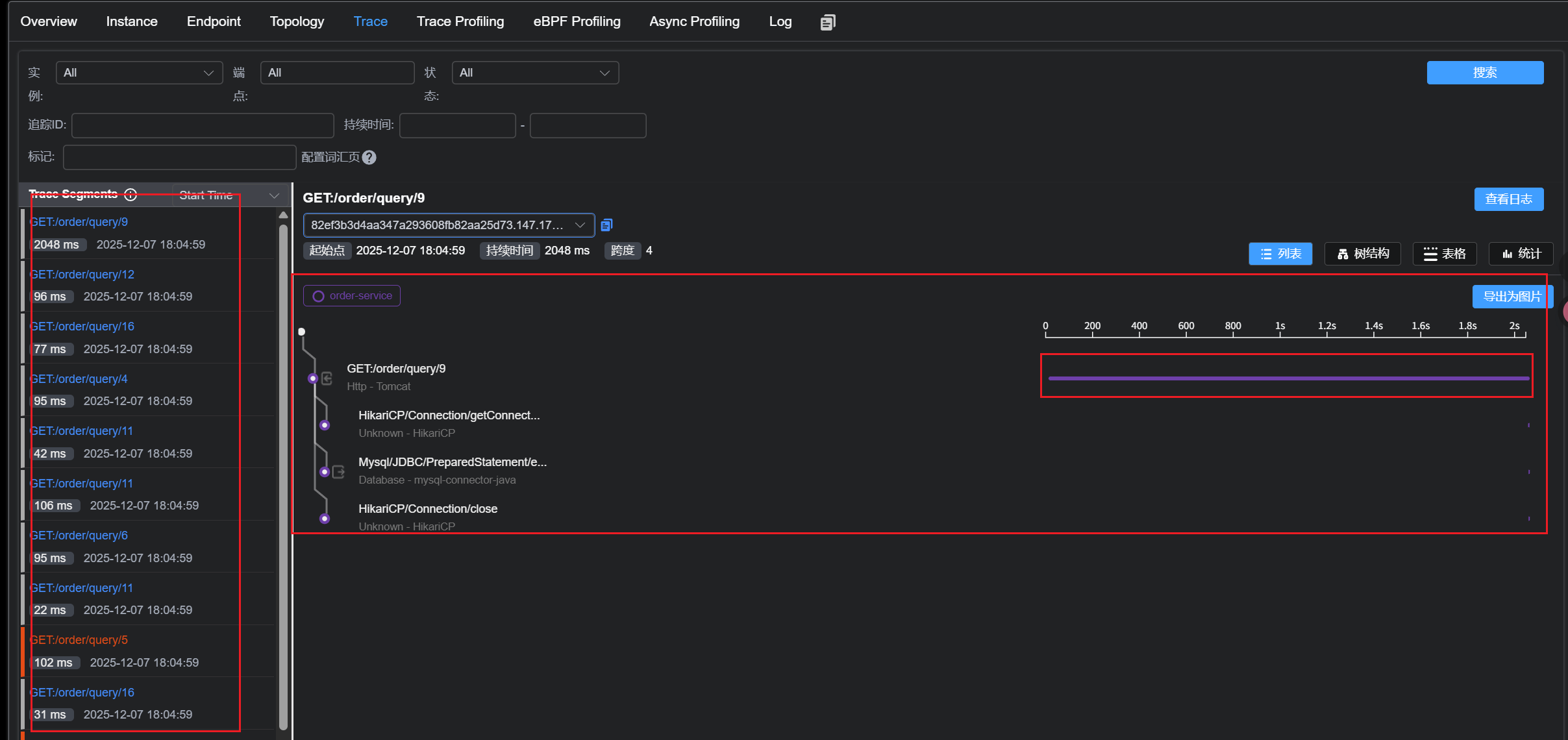Viewport: 1568px width, 740px height.
Task: Open the 实例 instance dropdown
Action: [x=139, y=73]
